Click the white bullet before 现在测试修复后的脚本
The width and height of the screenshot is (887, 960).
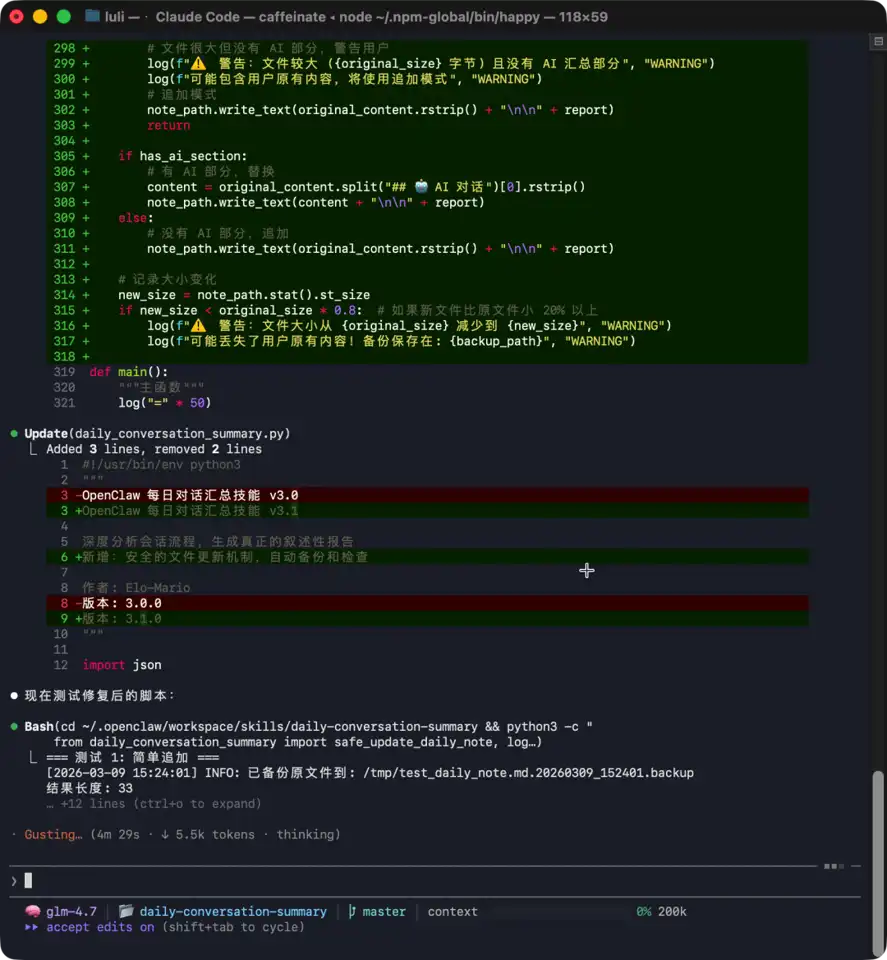click(14, 696)
